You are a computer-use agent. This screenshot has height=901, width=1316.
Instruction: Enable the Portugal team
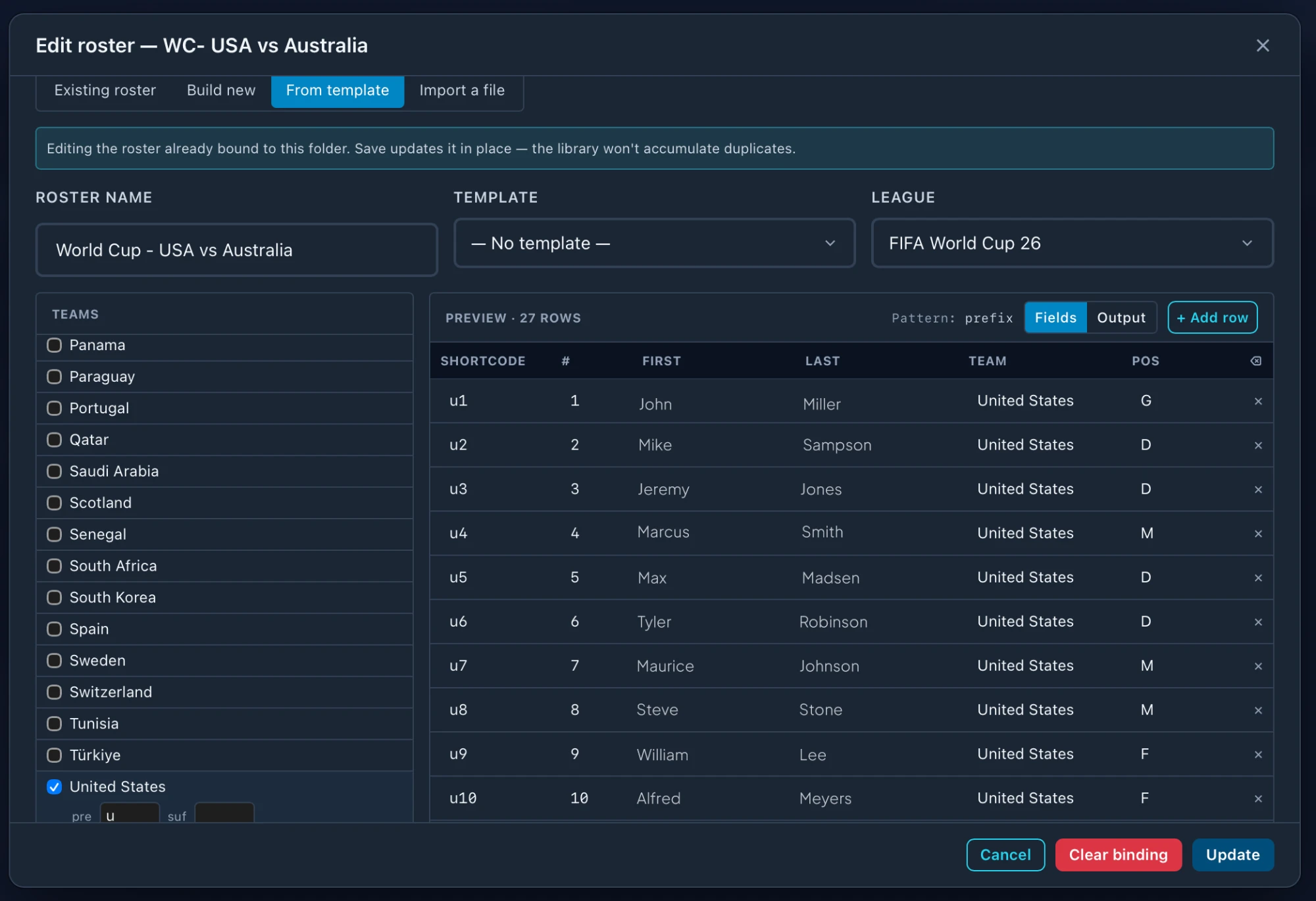click(54, 408)
